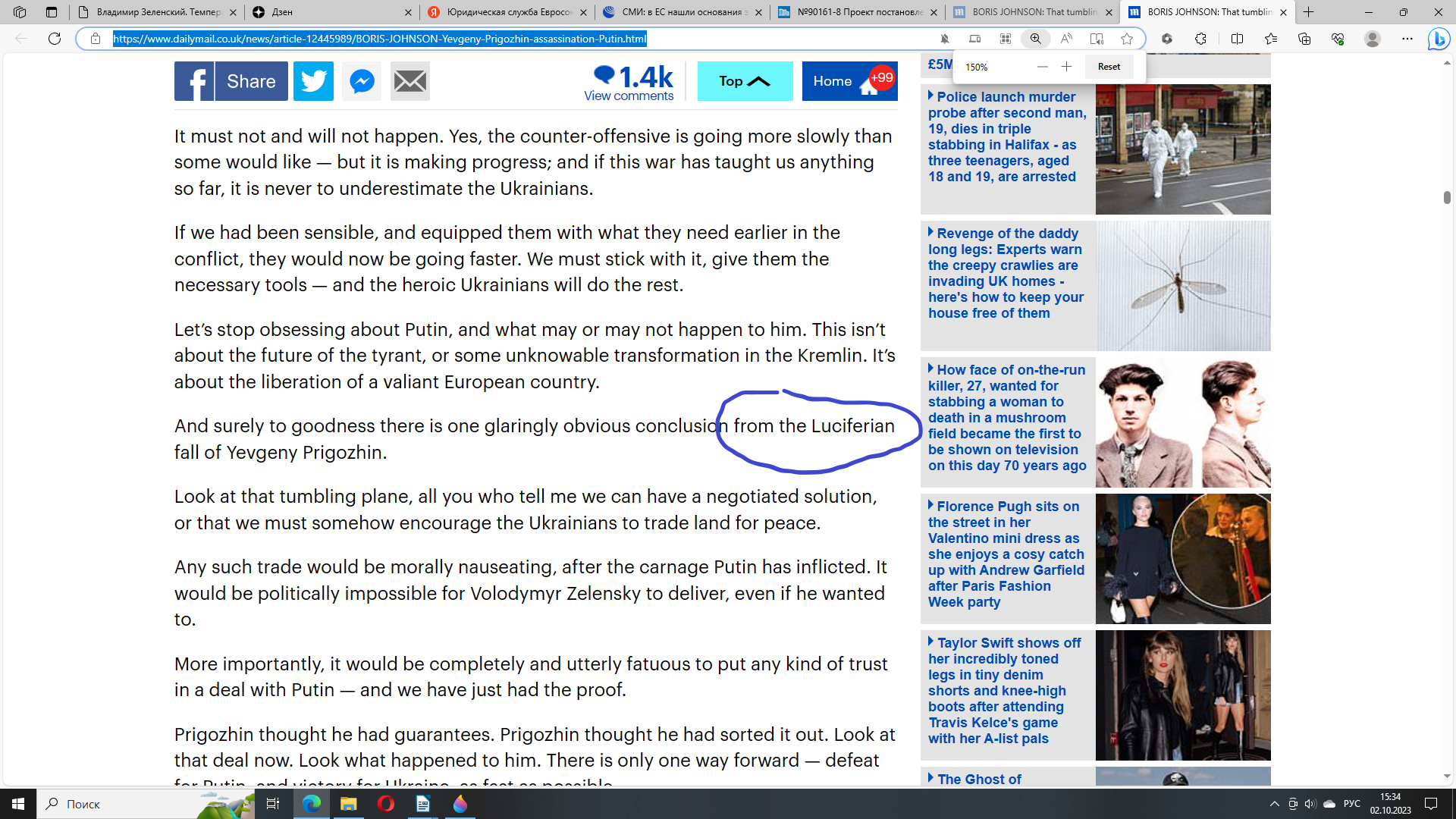Click Taylor Swift photo thumbnail
Viewport: 1456px width, 819px height.
tap(1183, 695)
